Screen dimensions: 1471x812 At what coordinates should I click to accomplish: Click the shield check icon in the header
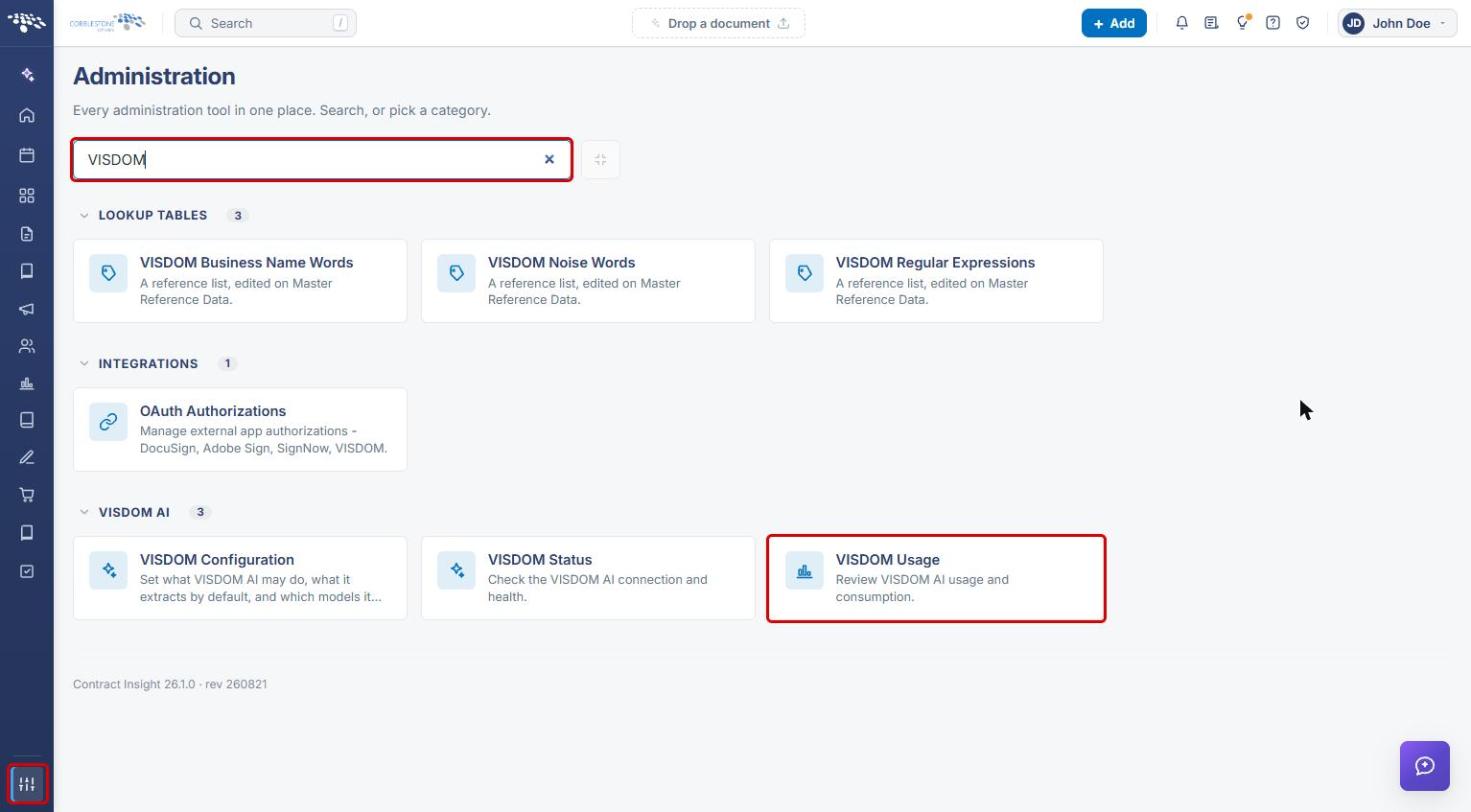coord(1303,23)
